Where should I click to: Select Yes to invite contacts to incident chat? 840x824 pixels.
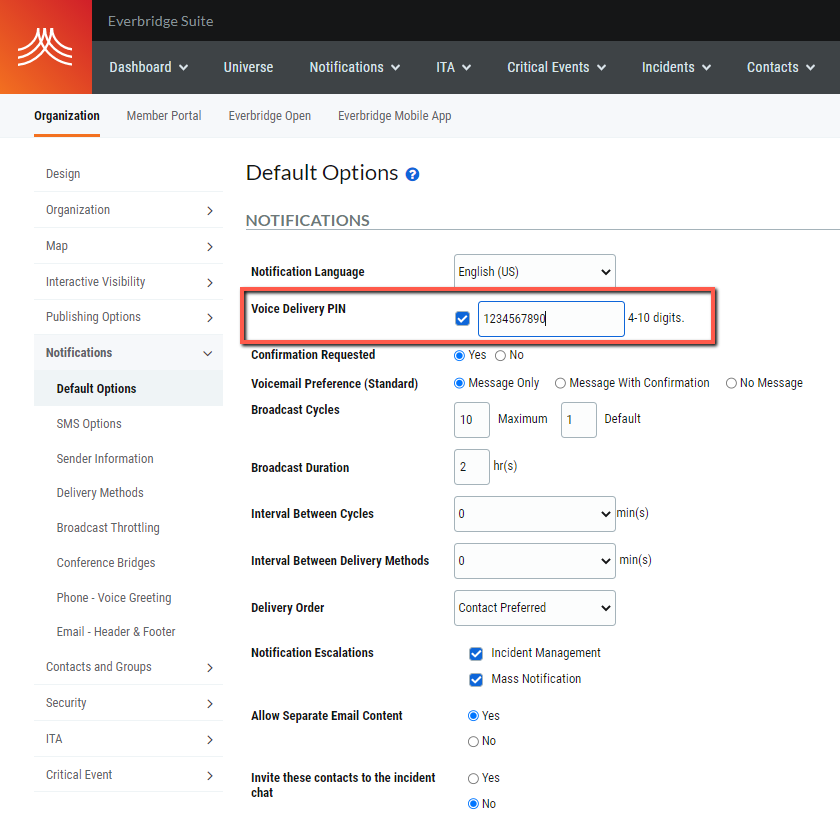point(472,777)
